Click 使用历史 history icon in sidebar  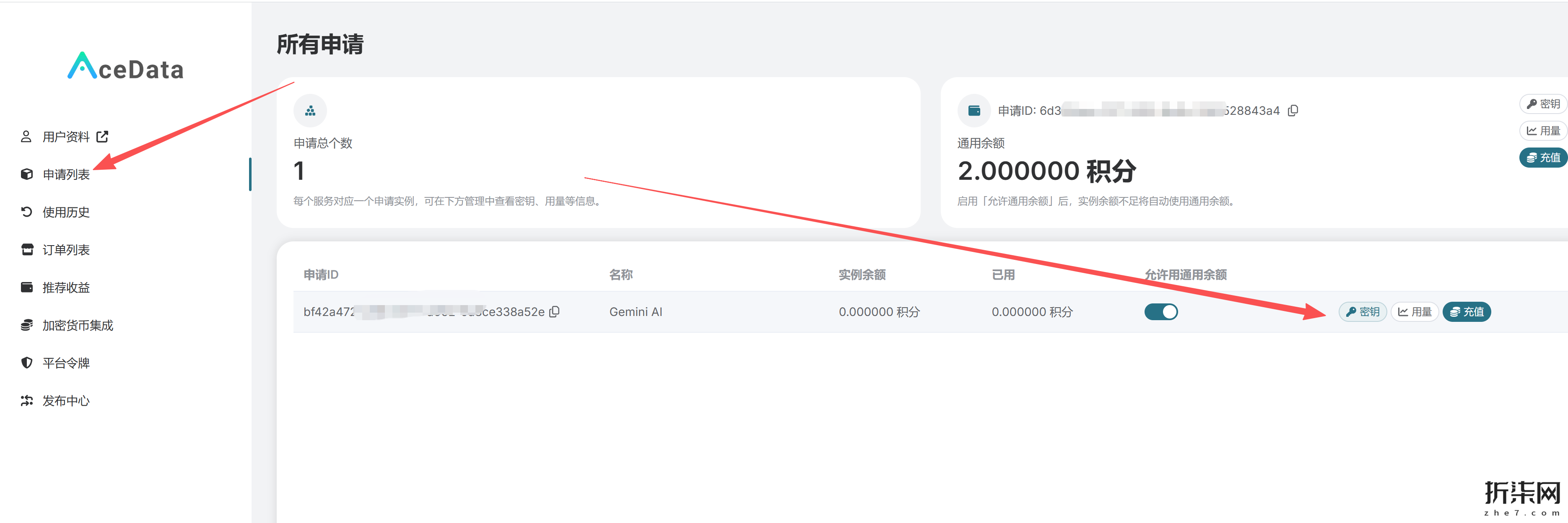[26, 212]
